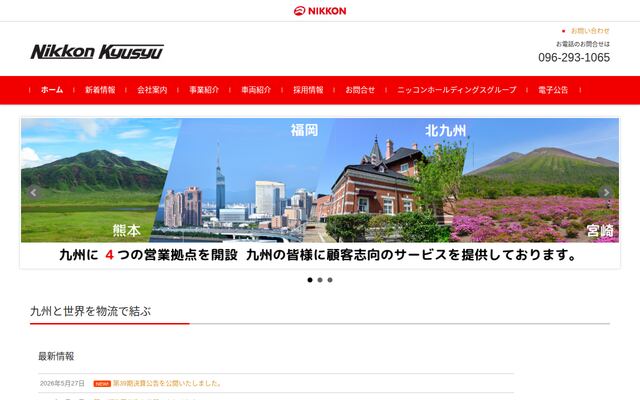The image size is (640, 400).
Task: Open the 第39期決算公告 news link
Action: click(167, 383)
